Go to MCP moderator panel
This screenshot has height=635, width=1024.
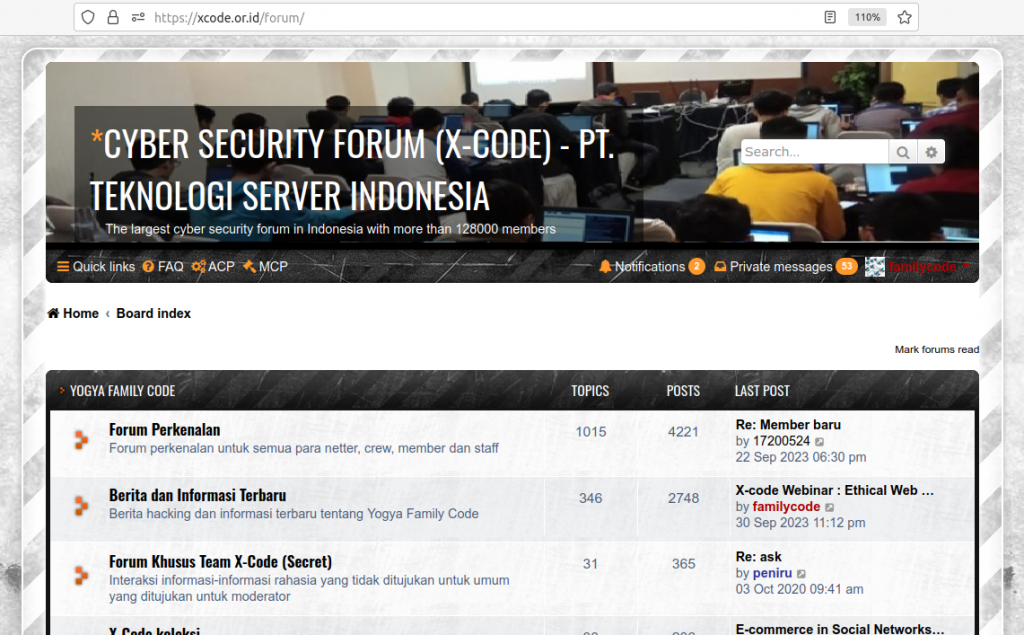pyautogui.click(x=265, y=267)
